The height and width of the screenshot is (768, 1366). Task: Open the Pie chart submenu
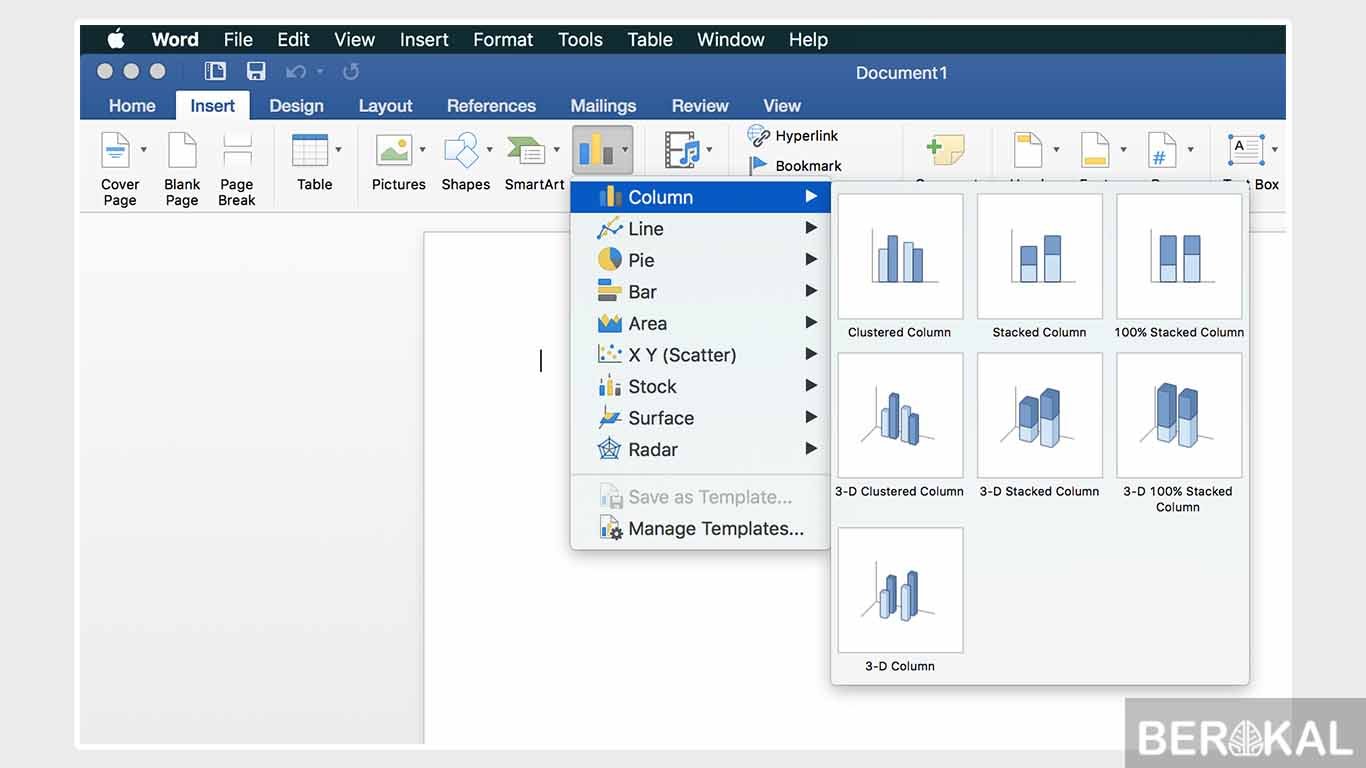[x=700, y=260]
